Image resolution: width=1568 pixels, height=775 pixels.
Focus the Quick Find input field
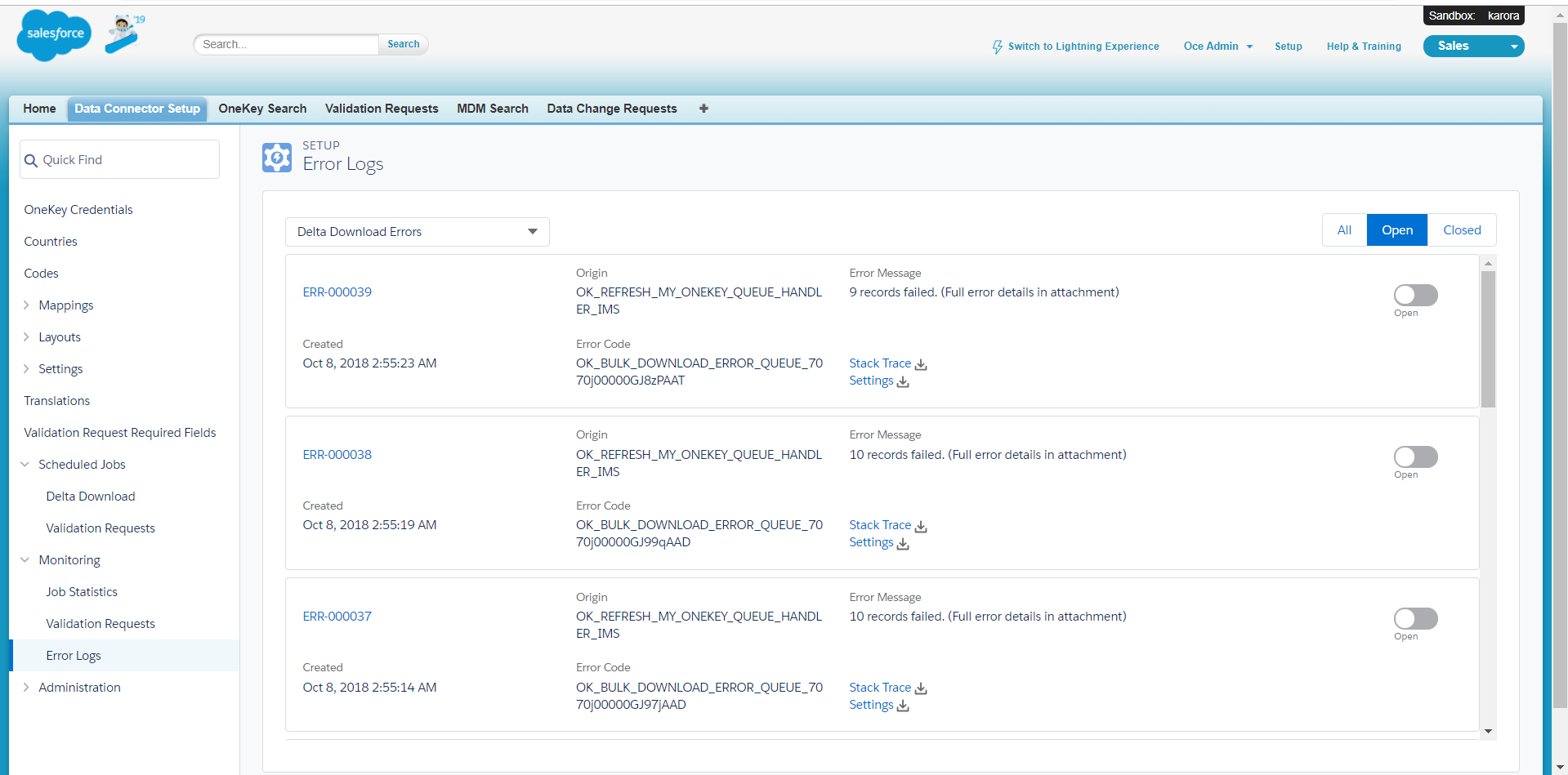tap(127, 160)
